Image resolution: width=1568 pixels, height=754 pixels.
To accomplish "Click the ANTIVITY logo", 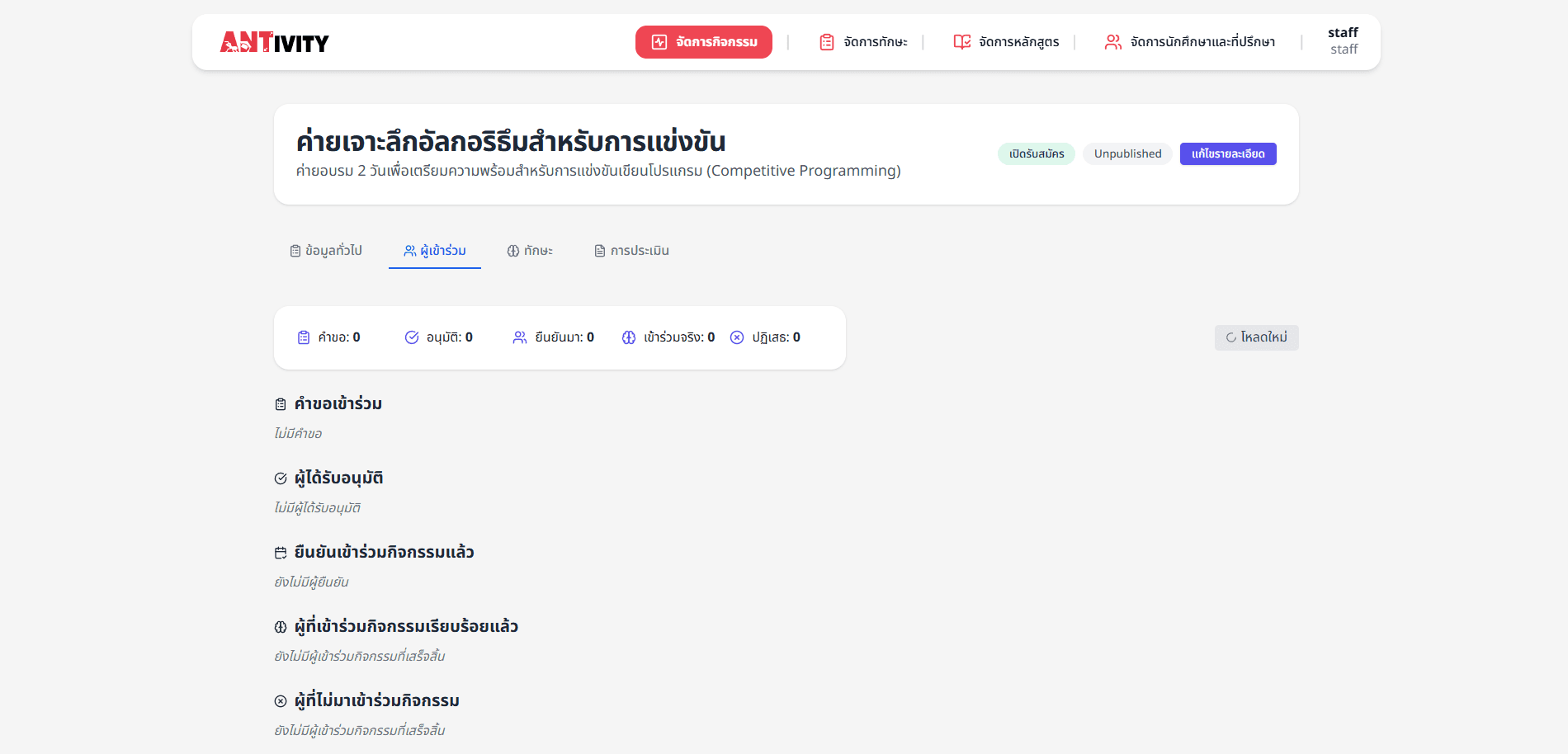I will [274, 42].
